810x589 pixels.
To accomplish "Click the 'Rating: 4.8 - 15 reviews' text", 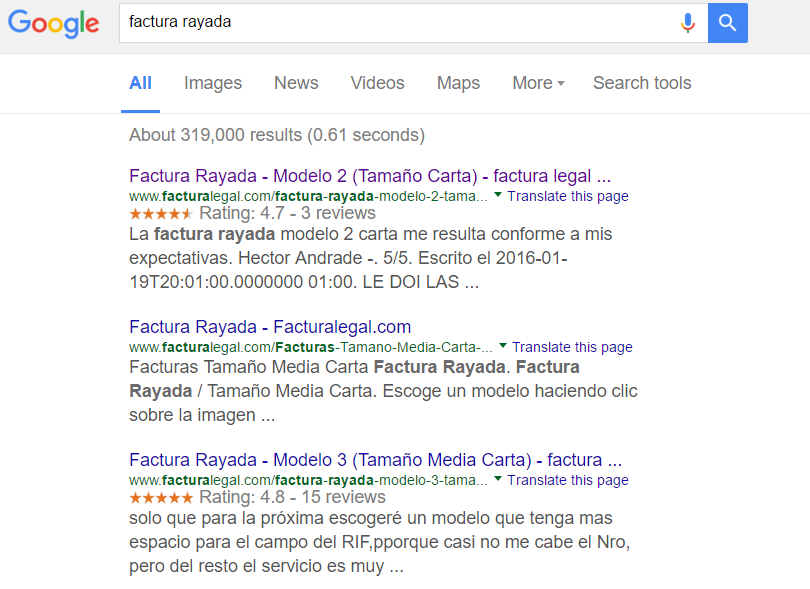I will click(x=292, y=497).
